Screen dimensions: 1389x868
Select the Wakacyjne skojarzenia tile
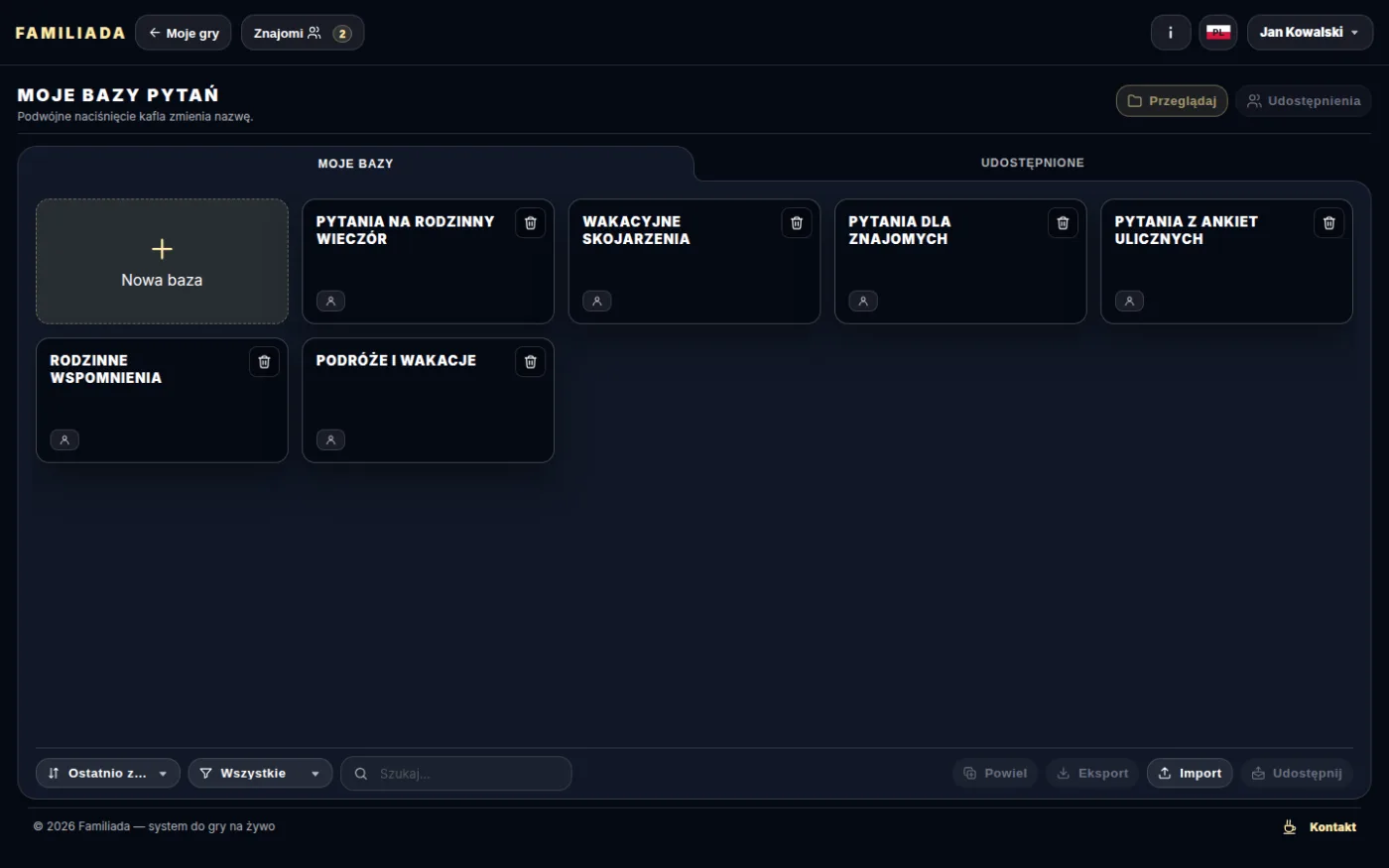(694, 262)
